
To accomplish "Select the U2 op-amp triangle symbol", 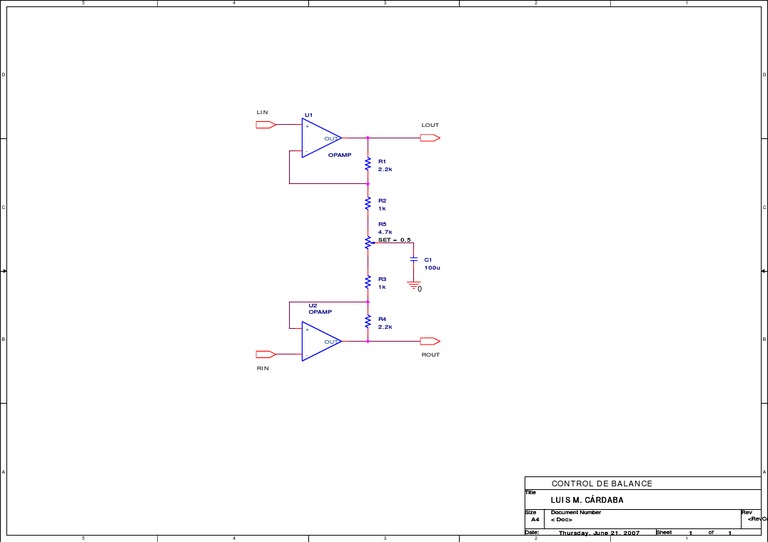I will 321,341.
